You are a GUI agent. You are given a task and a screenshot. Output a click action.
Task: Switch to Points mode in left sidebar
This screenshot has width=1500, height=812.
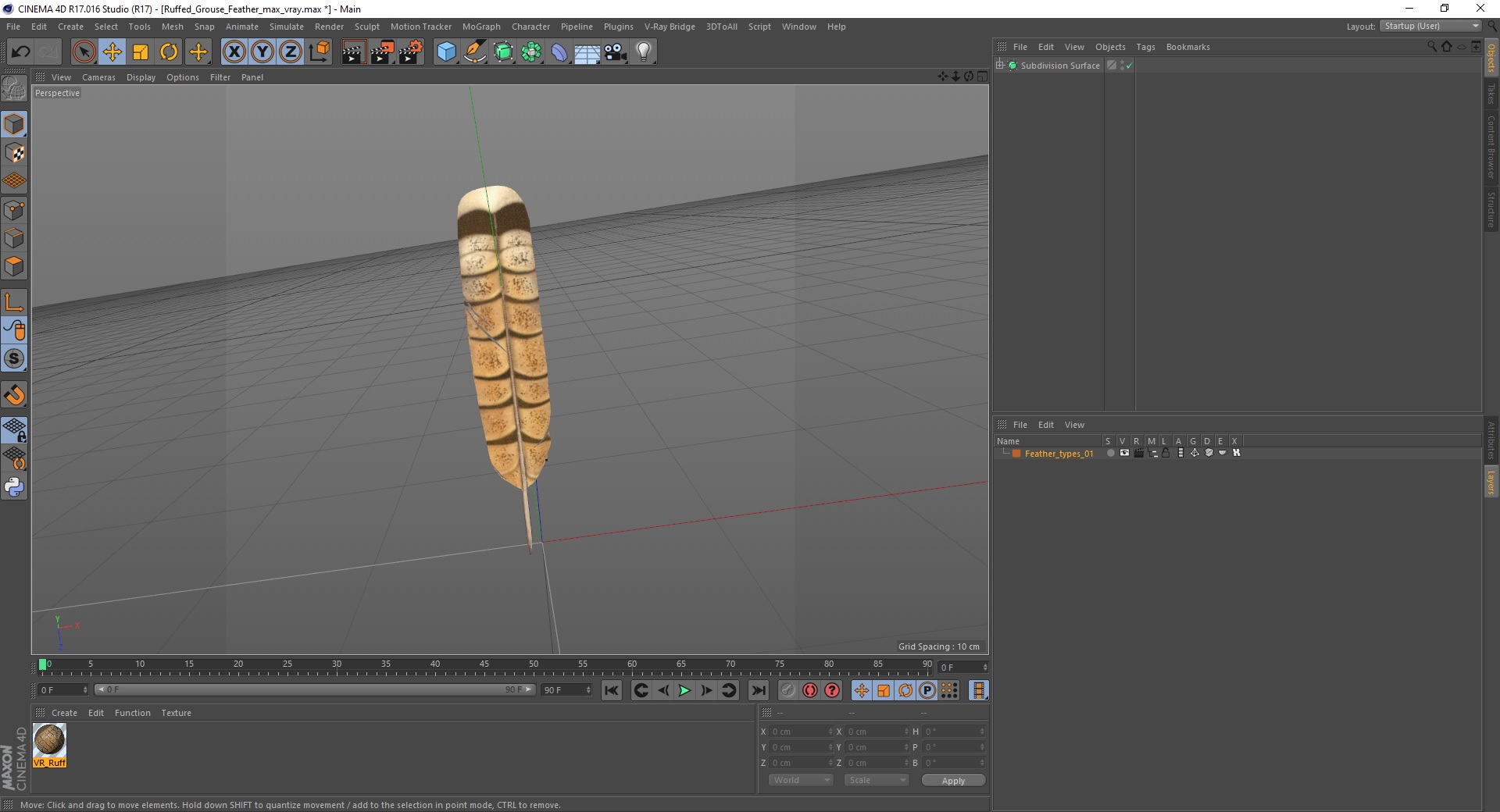pos(14,210)
